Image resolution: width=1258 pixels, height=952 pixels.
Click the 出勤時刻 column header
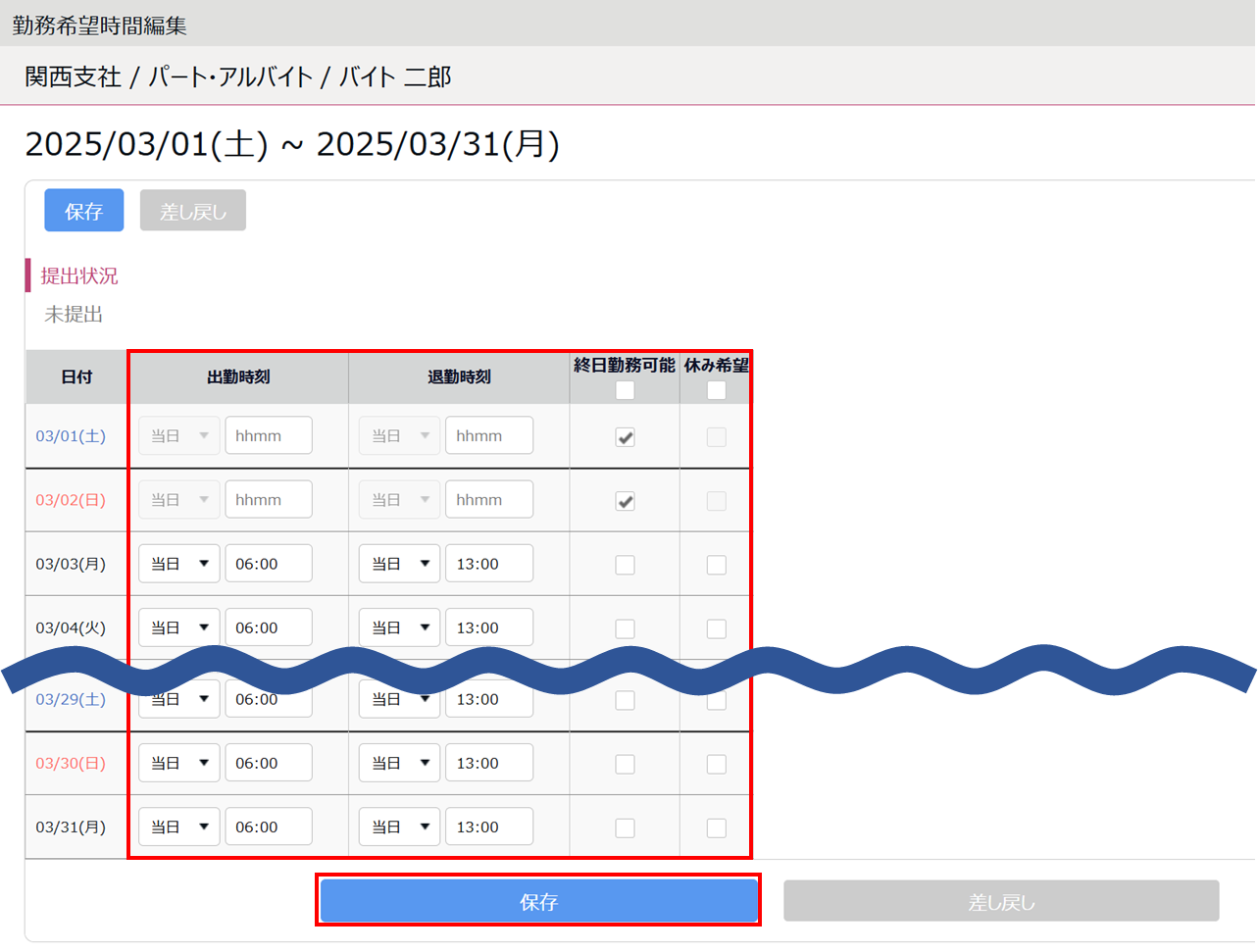[238, 376]
